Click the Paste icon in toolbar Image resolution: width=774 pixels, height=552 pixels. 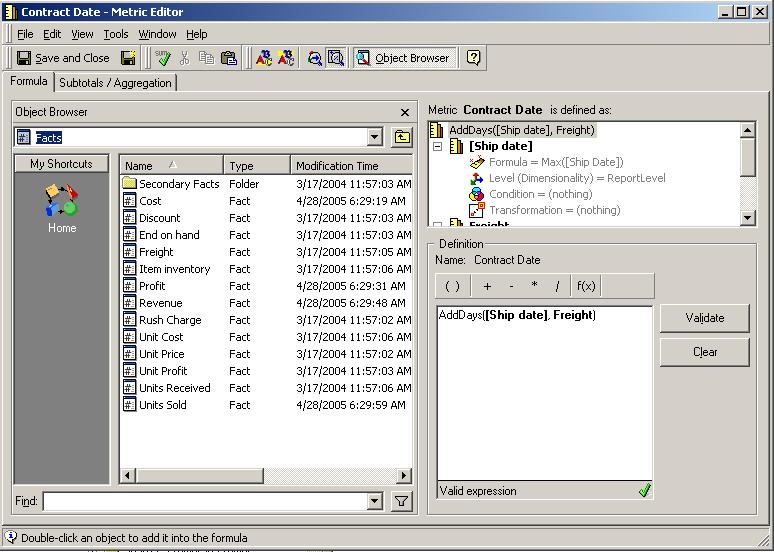(228, 58)
